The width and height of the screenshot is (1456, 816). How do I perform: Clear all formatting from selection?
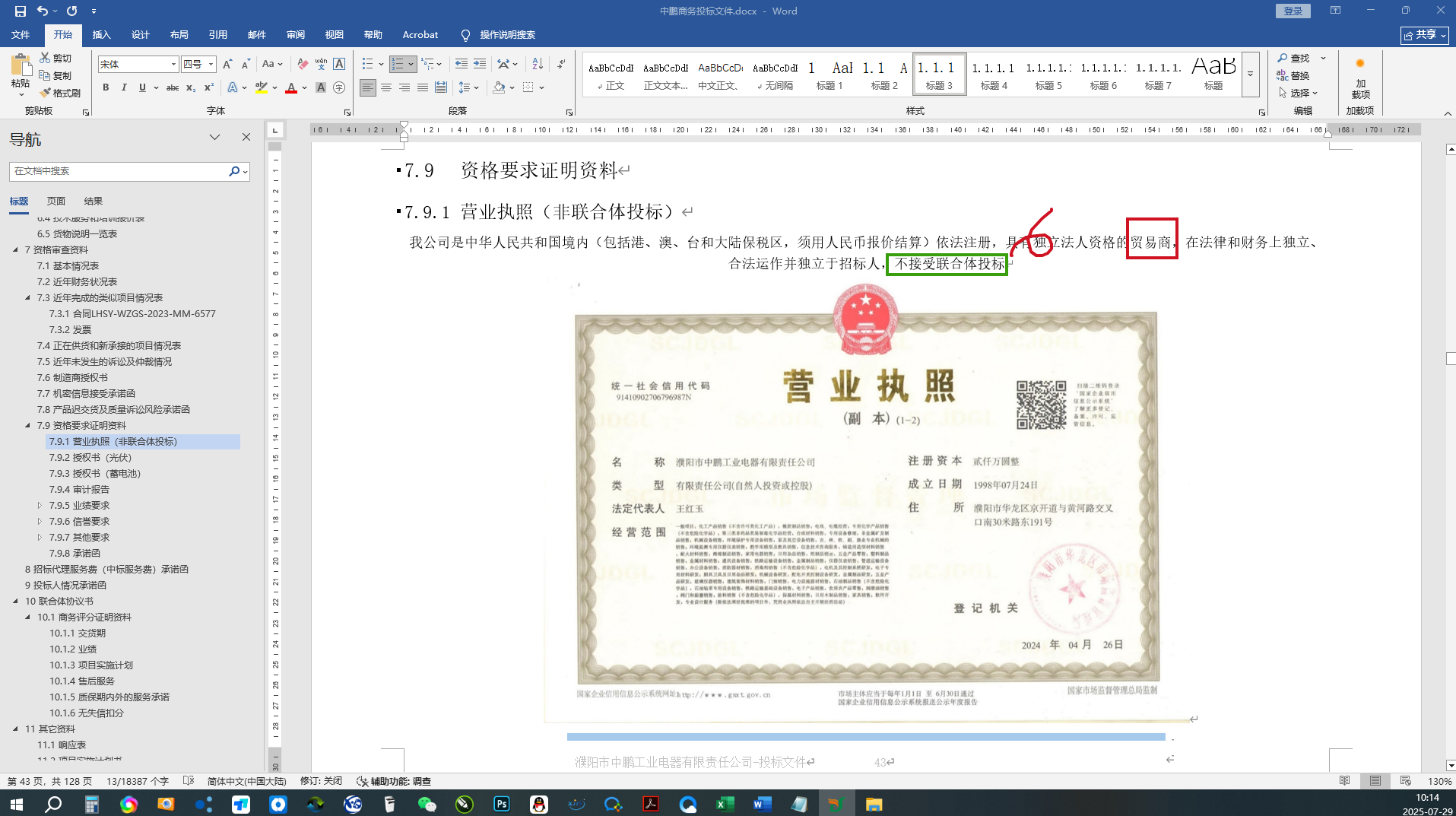(x=303, y=65)
